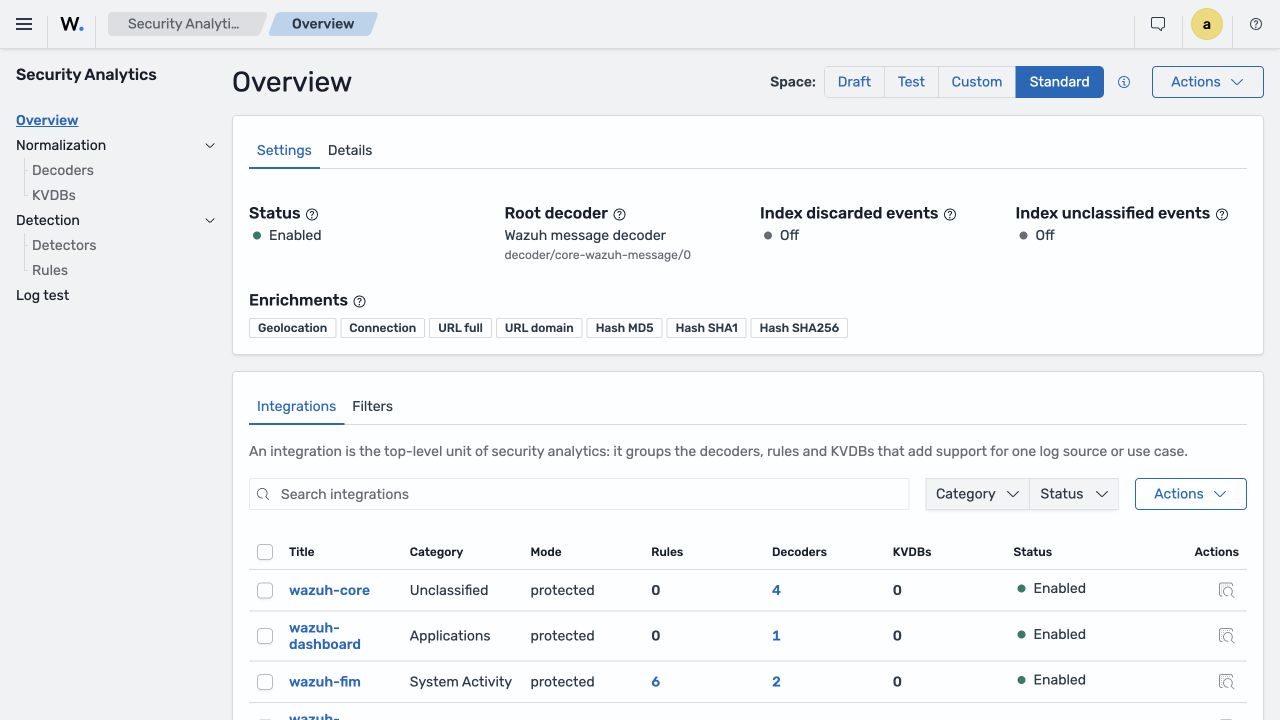Click the URL full enrichment badge

click(460, 328)
